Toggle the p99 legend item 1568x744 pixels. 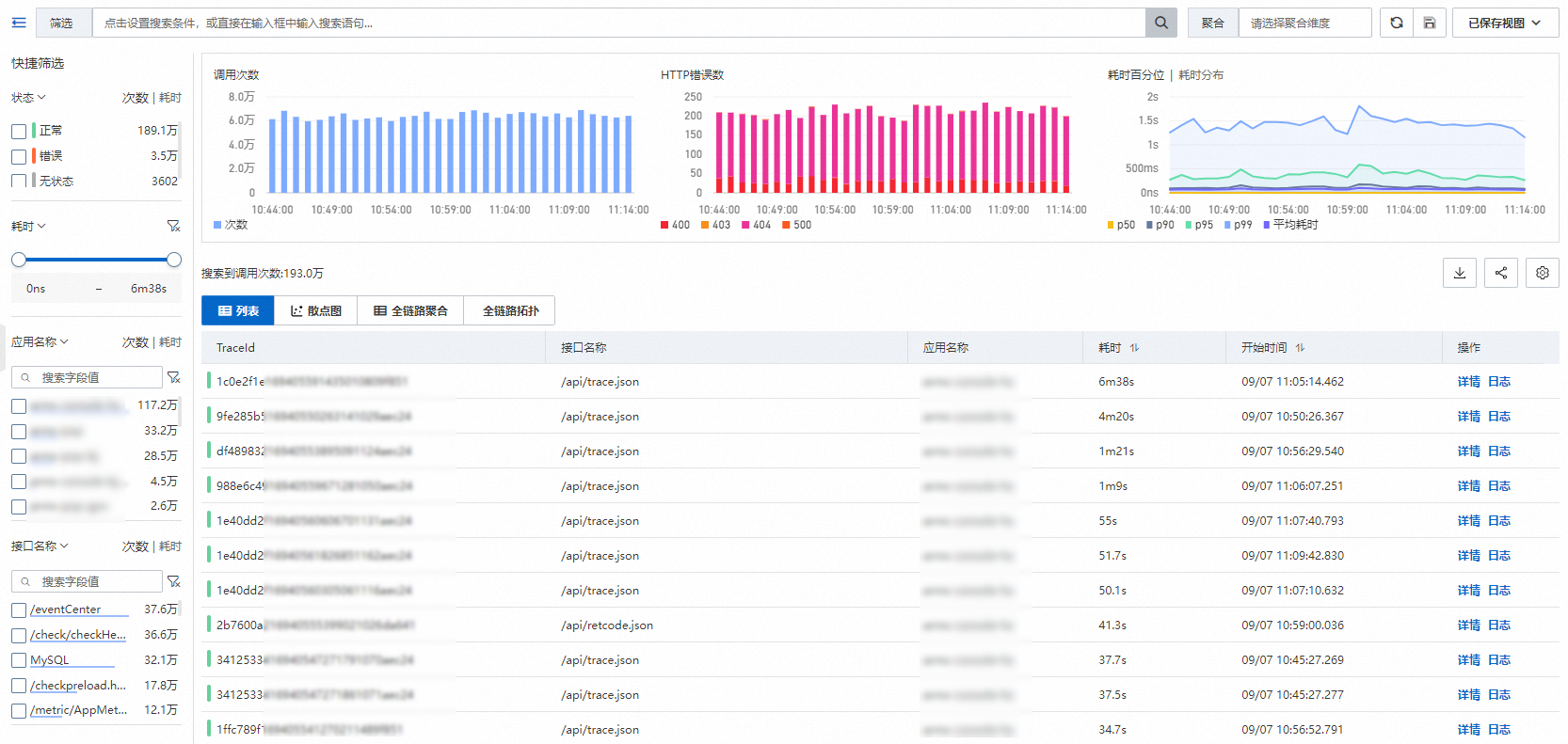click(x=1238, y=225)
